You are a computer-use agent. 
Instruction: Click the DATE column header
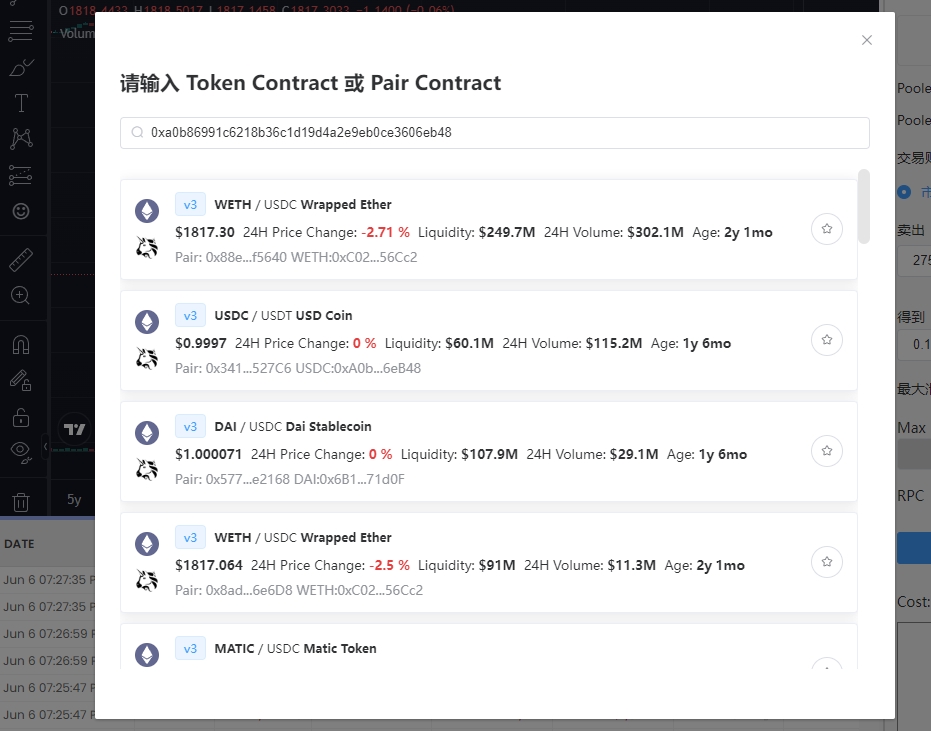click(x=20, y=544)
